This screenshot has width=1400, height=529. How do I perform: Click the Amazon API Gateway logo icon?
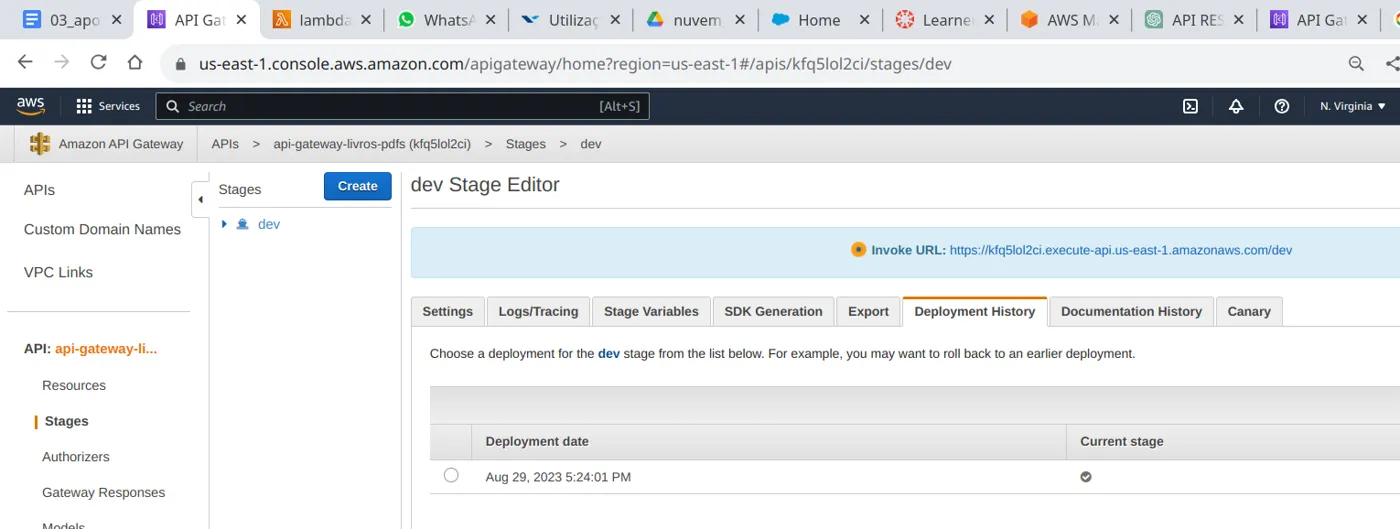point(40,144)
